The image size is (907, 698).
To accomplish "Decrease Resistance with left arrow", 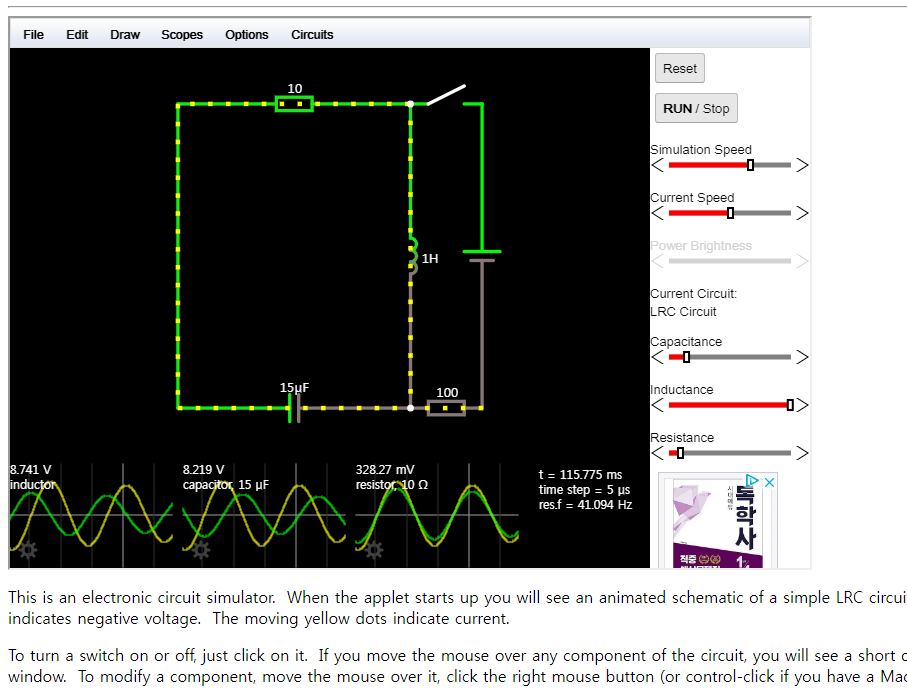I will click(x=658, y=453).
